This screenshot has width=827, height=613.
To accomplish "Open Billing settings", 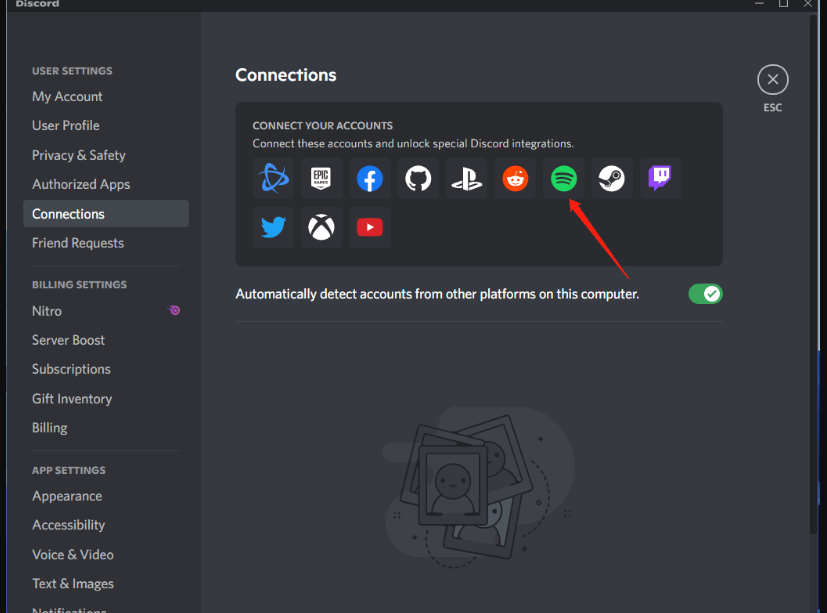I will point(106,428).
